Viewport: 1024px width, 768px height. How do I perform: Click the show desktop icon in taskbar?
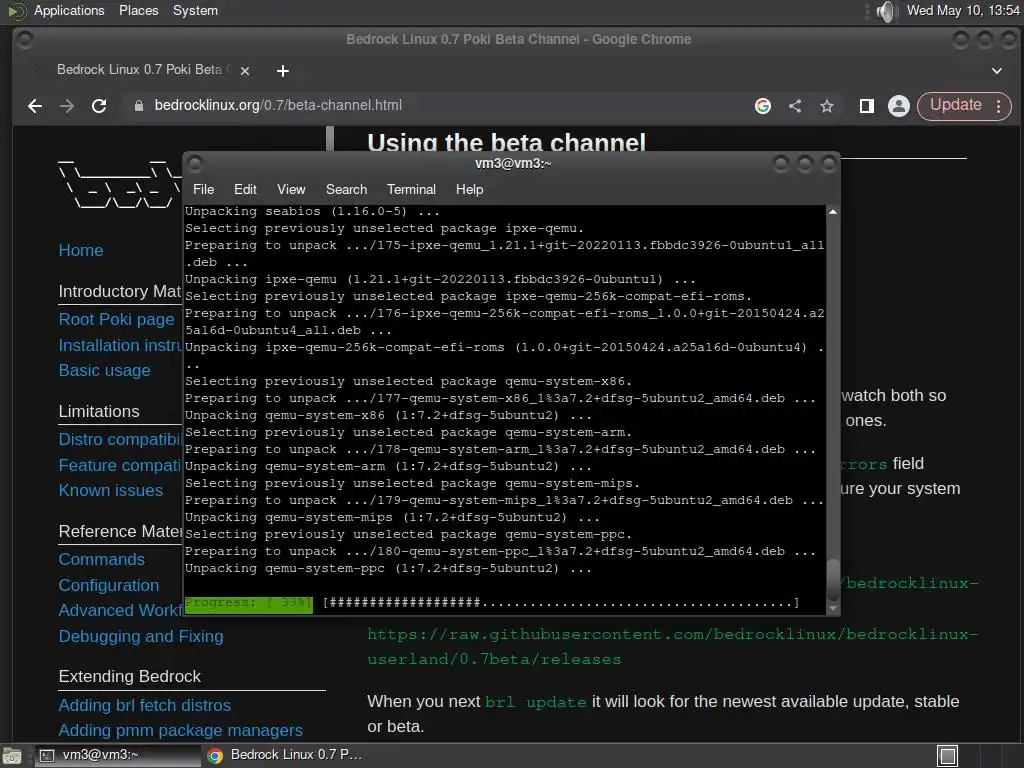coord(12,756)
